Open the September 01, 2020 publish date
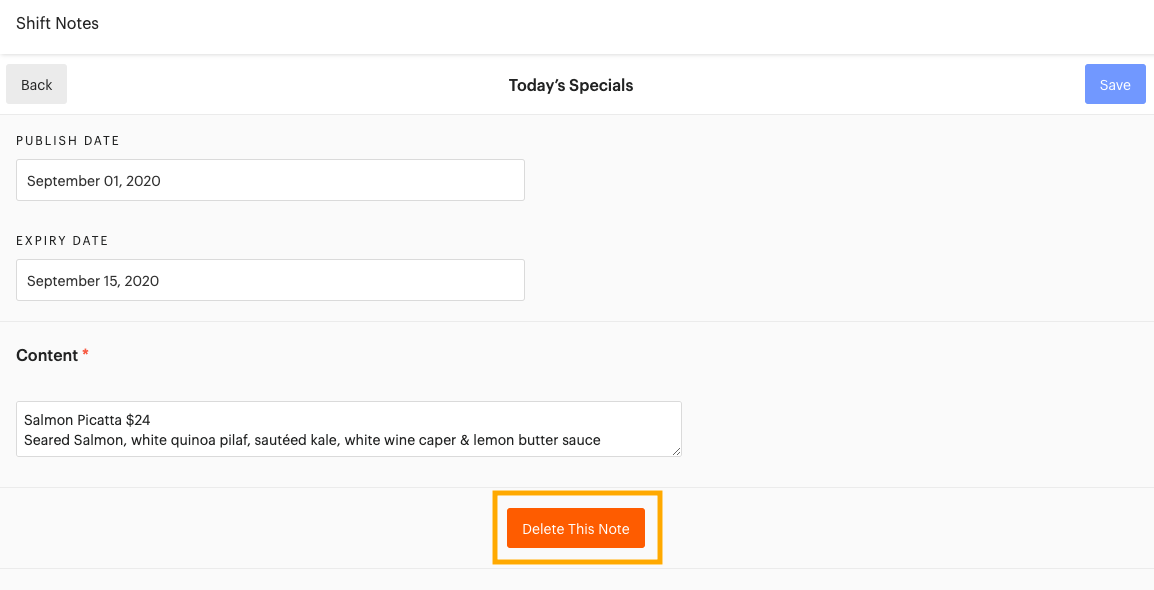This screenshot has height=590, width=1154. (x=270, y=180)
